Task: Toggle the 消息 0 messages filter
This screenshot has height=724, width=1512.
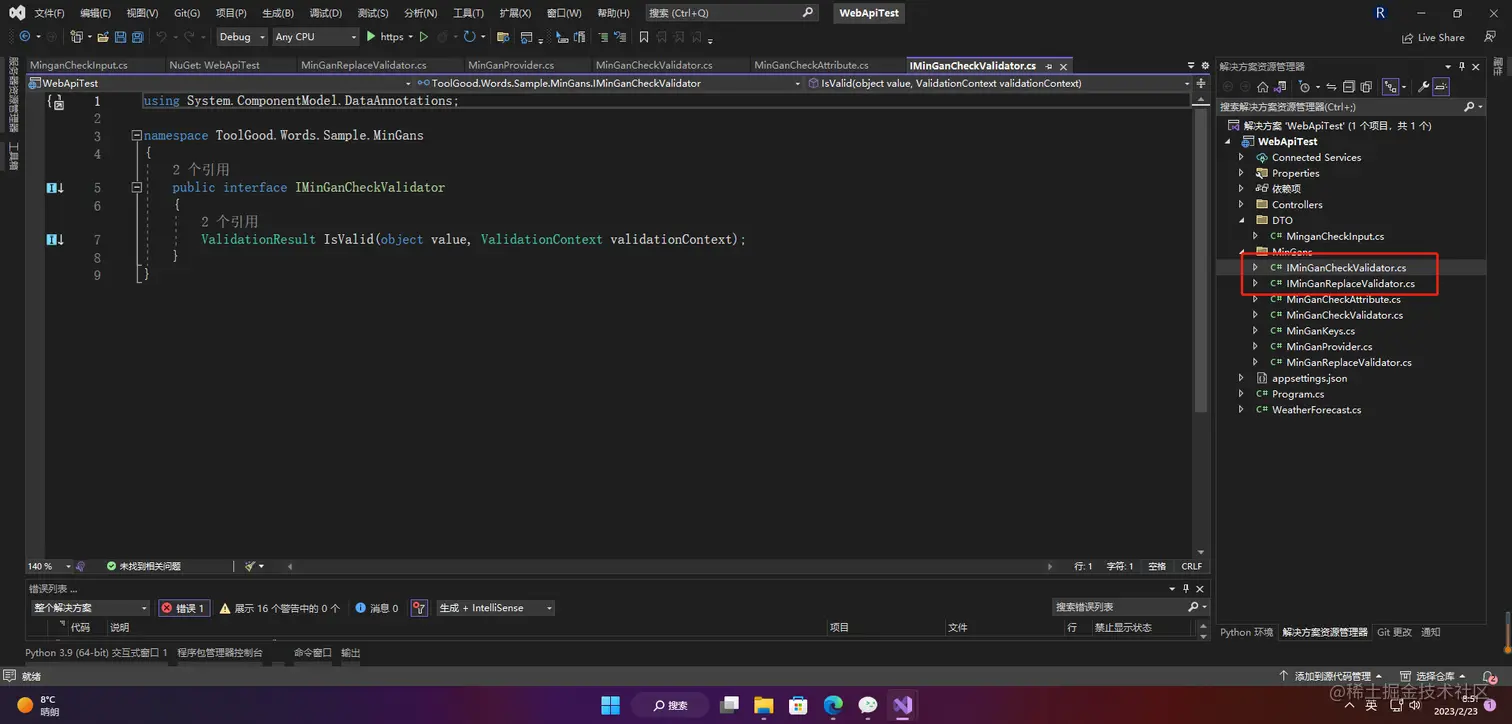Action: (x=377, y=608)
